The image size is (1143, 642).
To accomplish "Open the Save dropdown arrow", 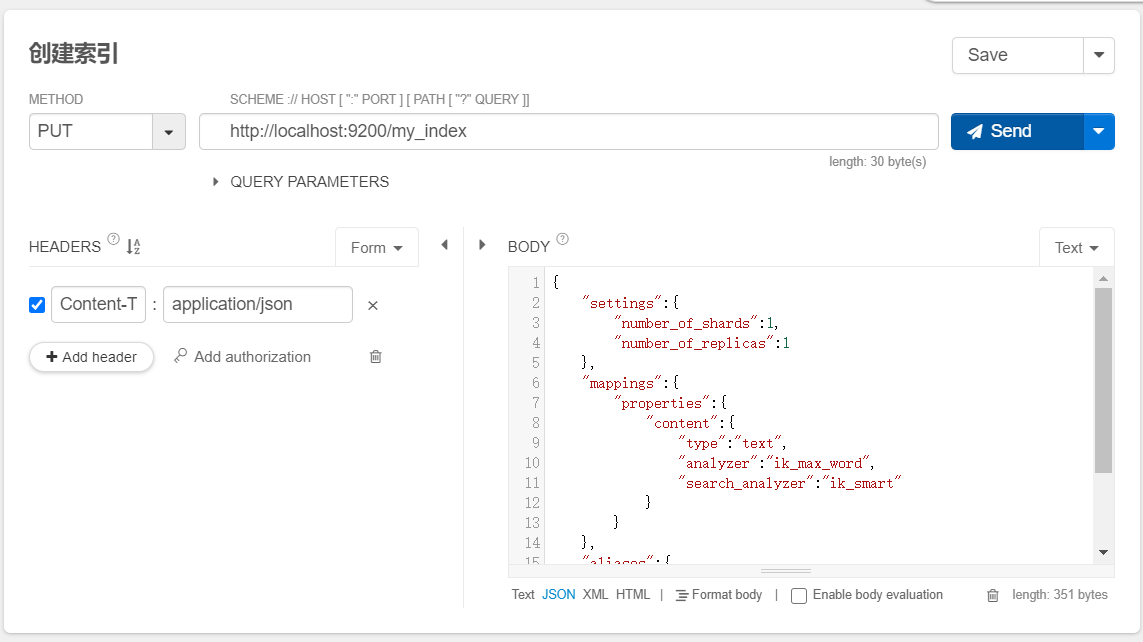I will click(x=1099, y=55).
